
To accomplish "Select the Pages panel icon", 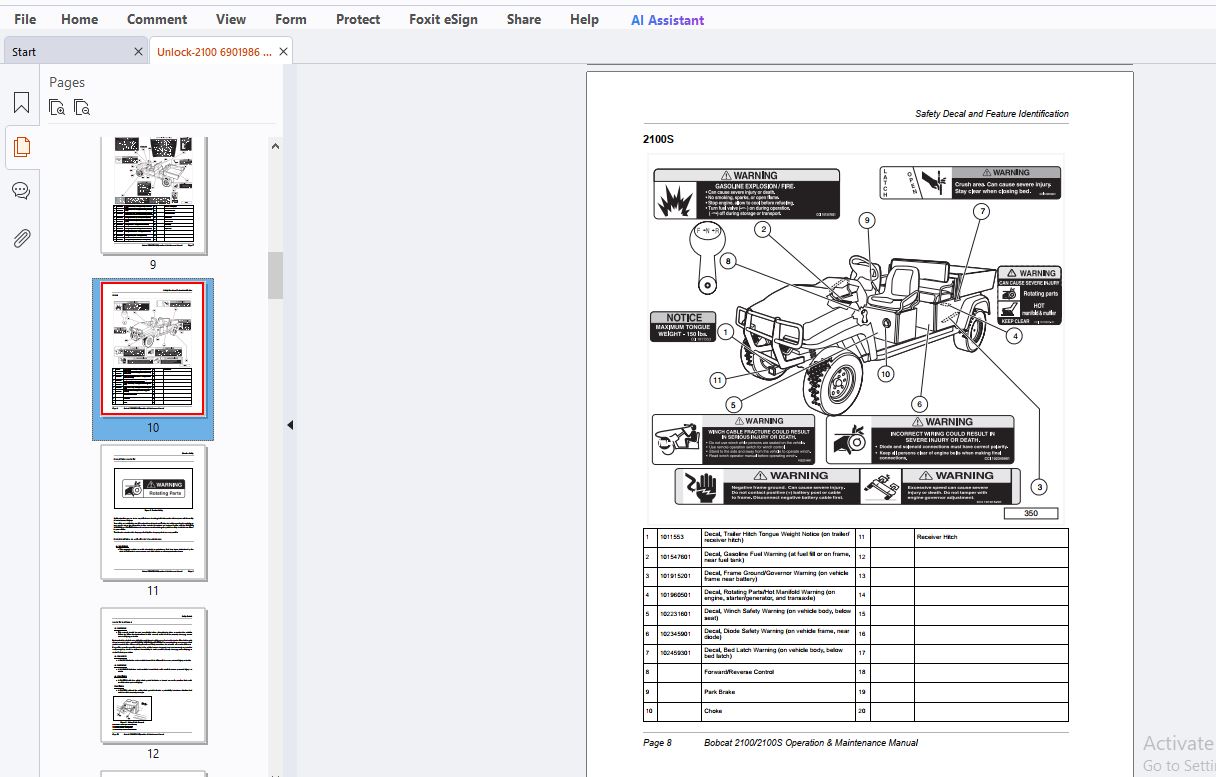I will 21,147.
